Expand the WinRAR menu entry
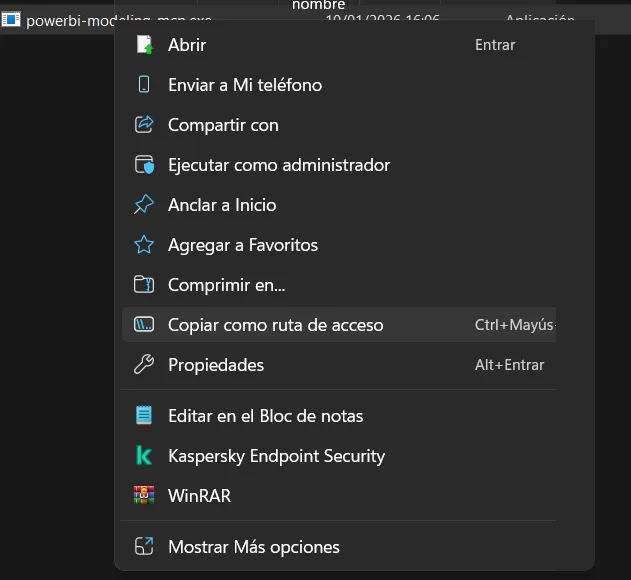 199,496
